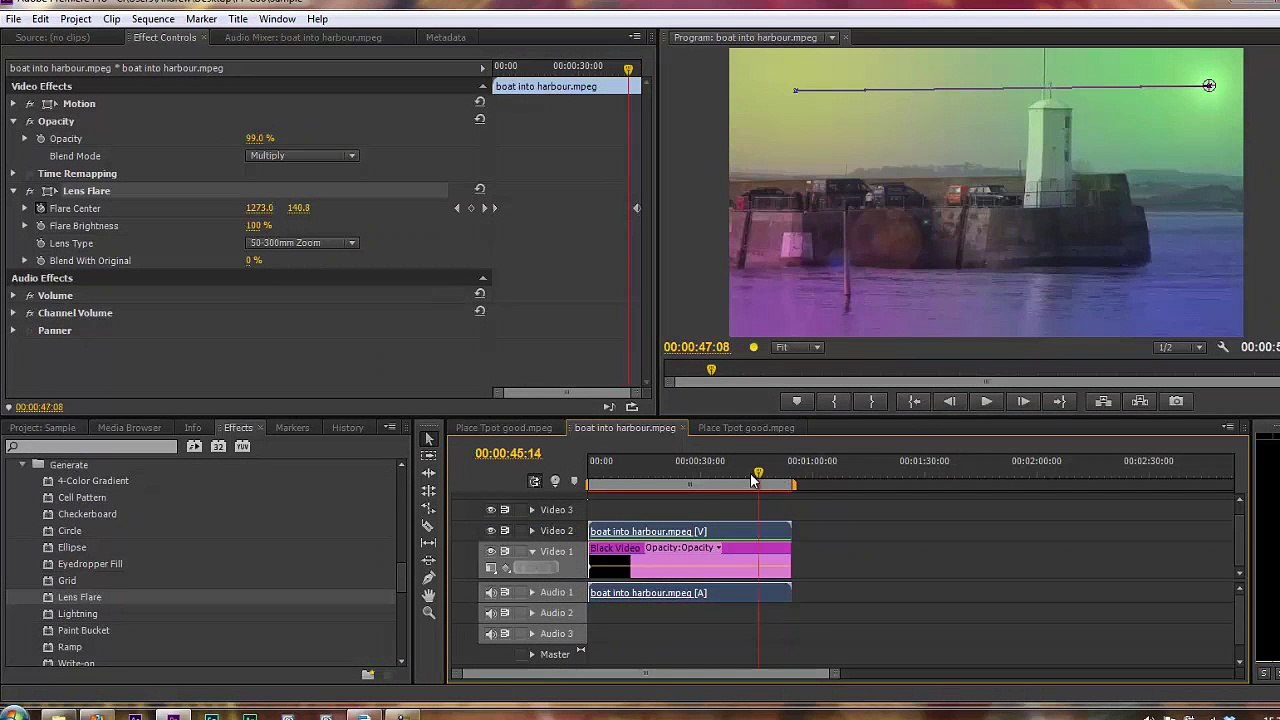Select the Ripple Edit tool
This screenshot has height=720, width=1280.
click(x=429, y=473)
